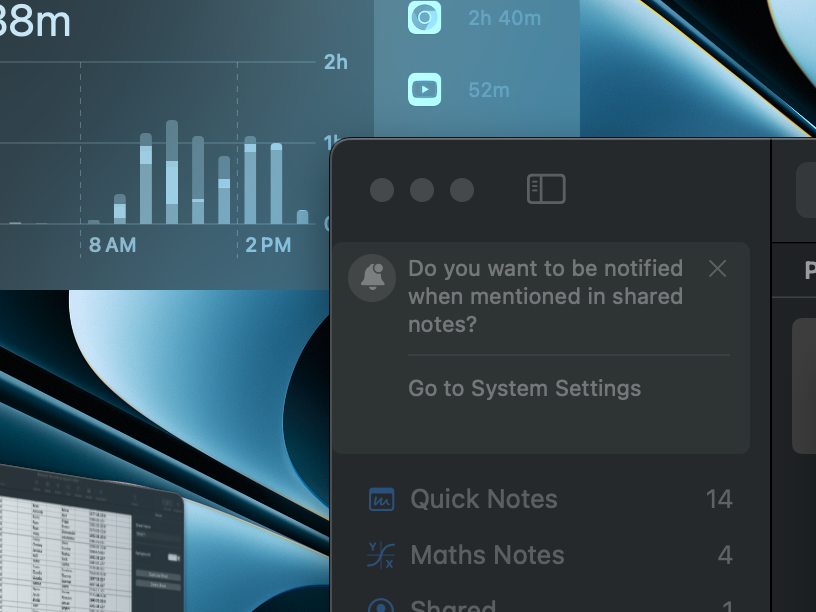Dismiss the shared notes notification banner
Viewport: 816px width, 612px height.
[x=717, y=268]
